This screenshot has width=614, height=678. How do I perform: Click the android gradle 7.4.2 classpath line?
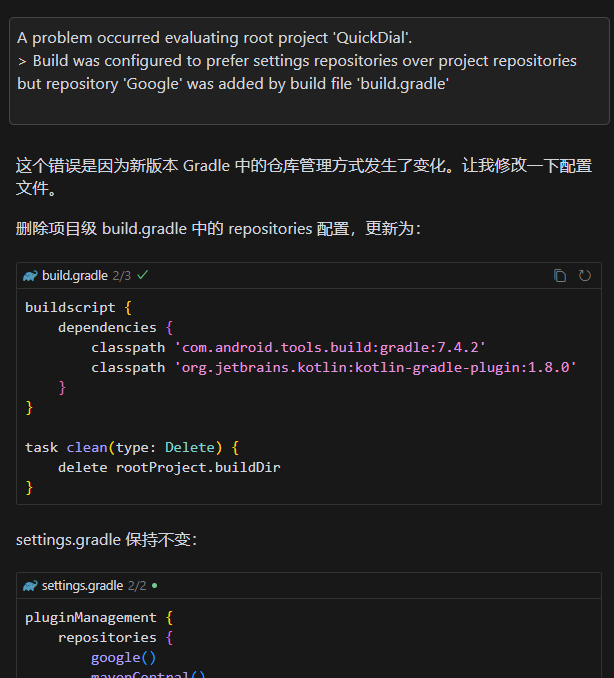tap(288, 347)
